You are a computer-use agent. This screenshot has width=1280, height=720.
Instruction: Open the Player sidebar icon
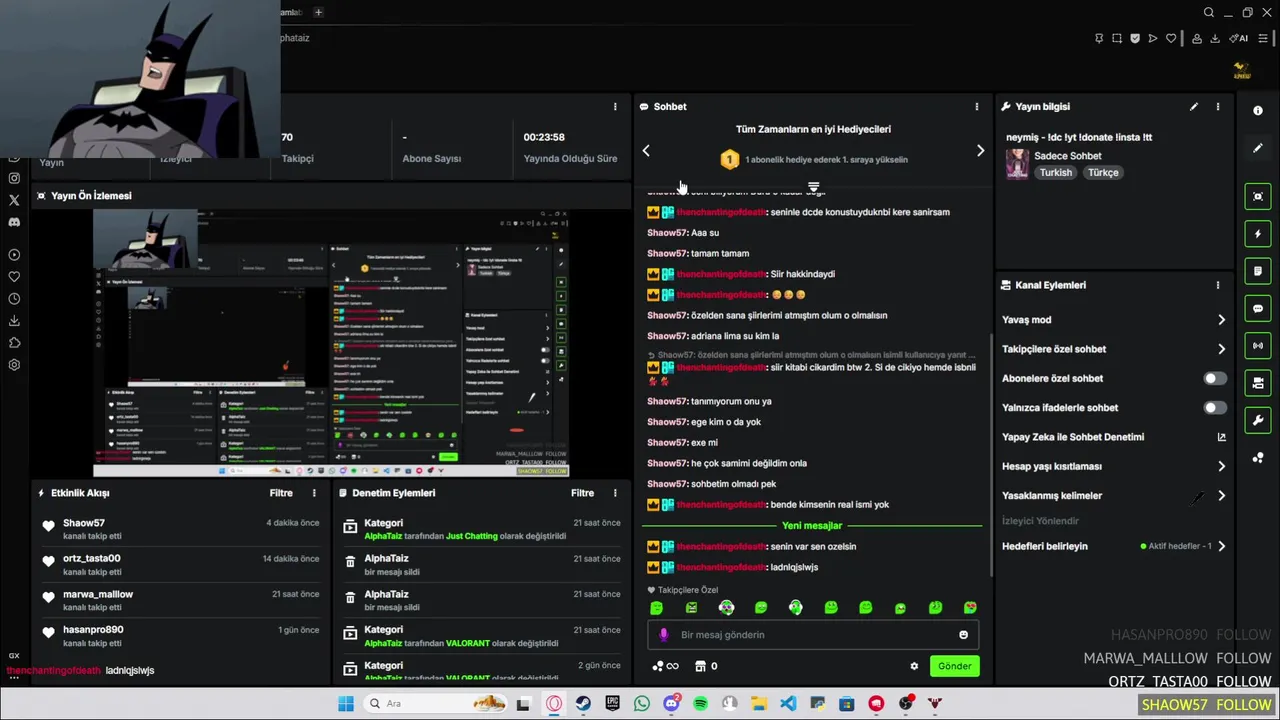click(x=14, y=255)
